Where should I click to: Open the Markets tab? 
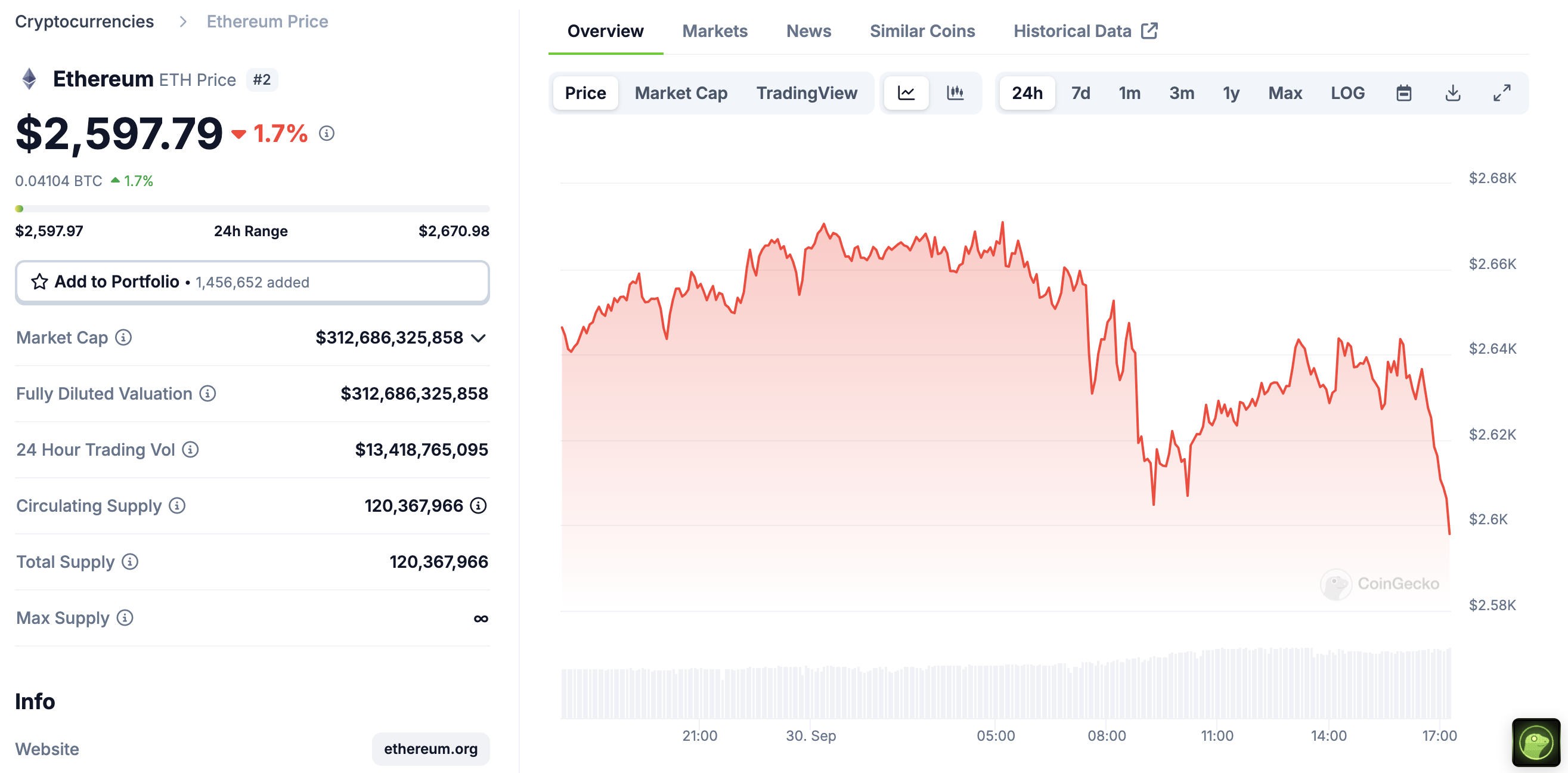coord(715,31)
